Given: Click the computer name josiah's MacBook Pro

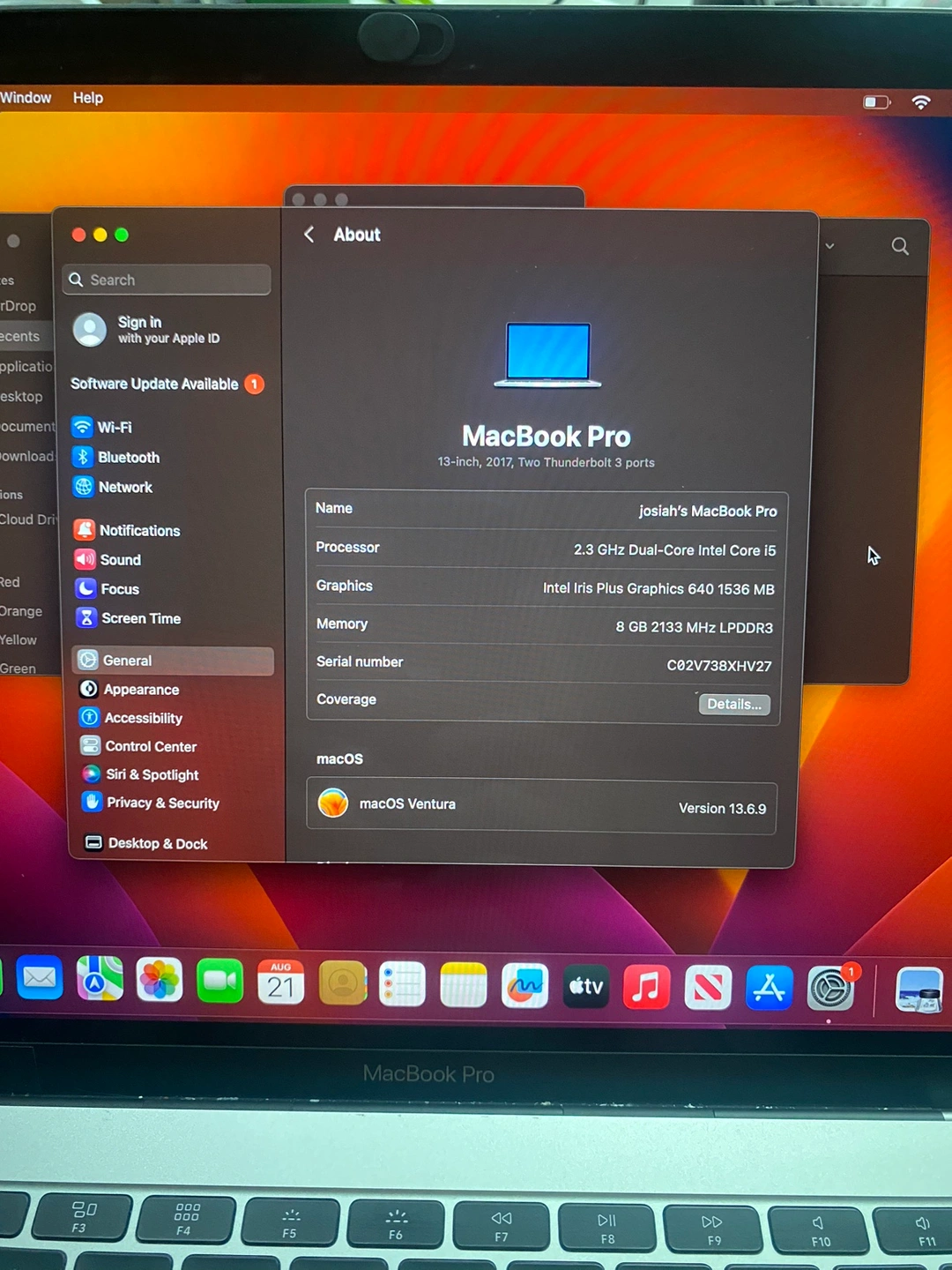Looking at the screenshot, I should pos(707,512).
